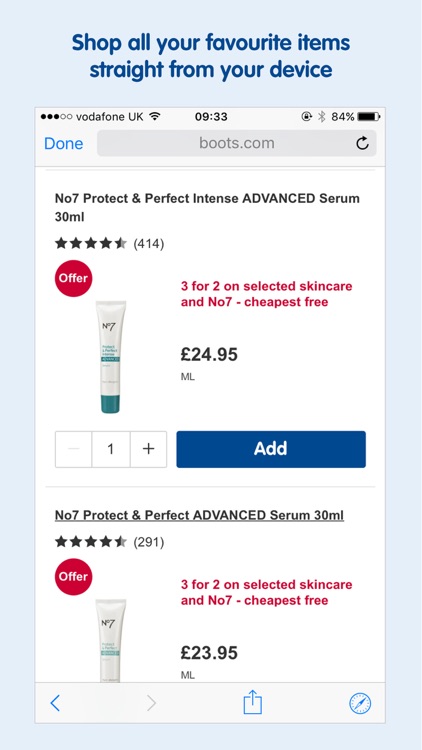Tap the browser back arrow
The image size is (422, 750).
[x=55, y=703]
